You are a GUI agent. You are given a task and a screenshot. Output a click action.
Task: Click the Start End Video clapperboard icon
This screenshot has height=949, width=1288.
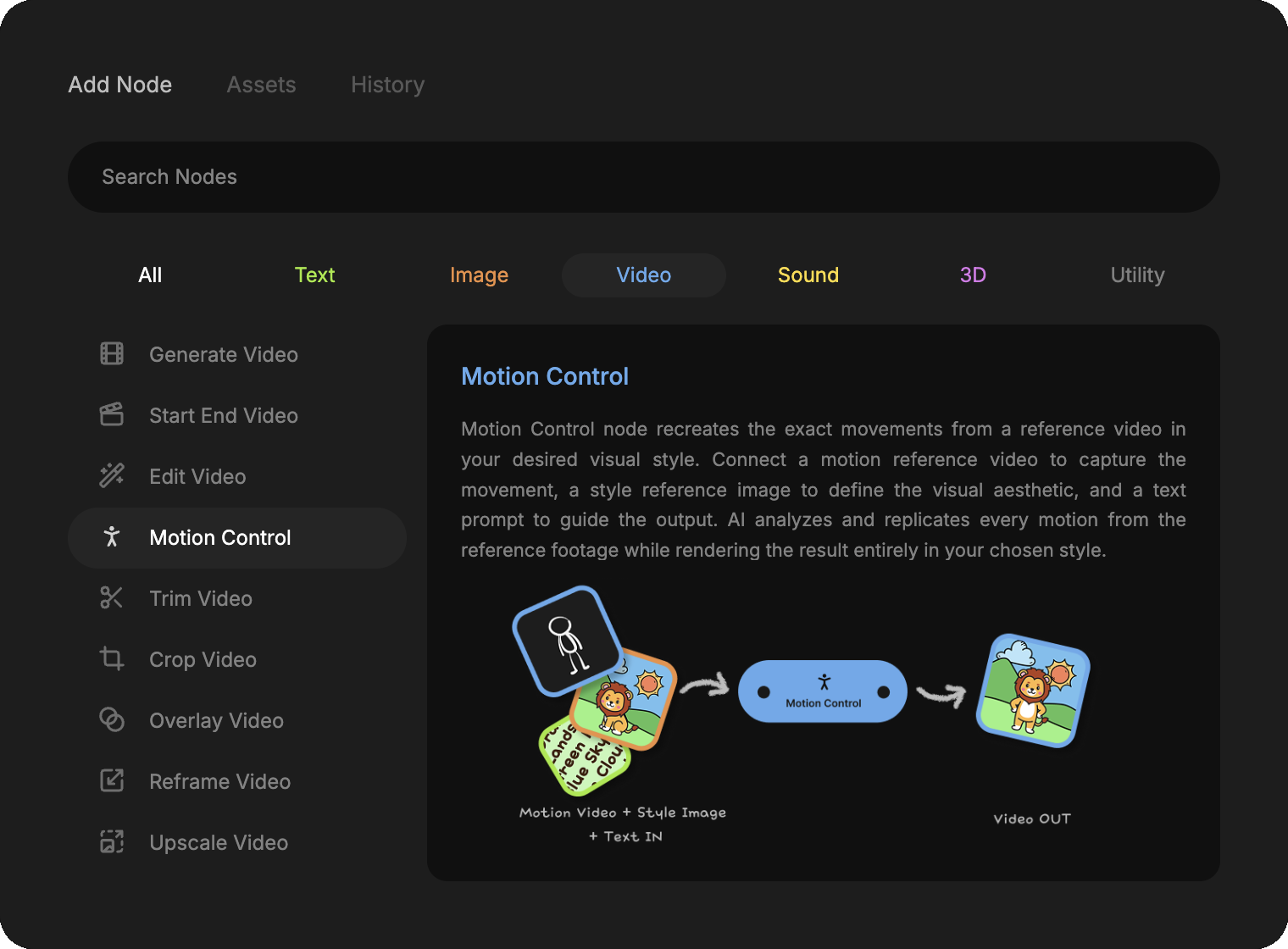(x=112, y=415)
